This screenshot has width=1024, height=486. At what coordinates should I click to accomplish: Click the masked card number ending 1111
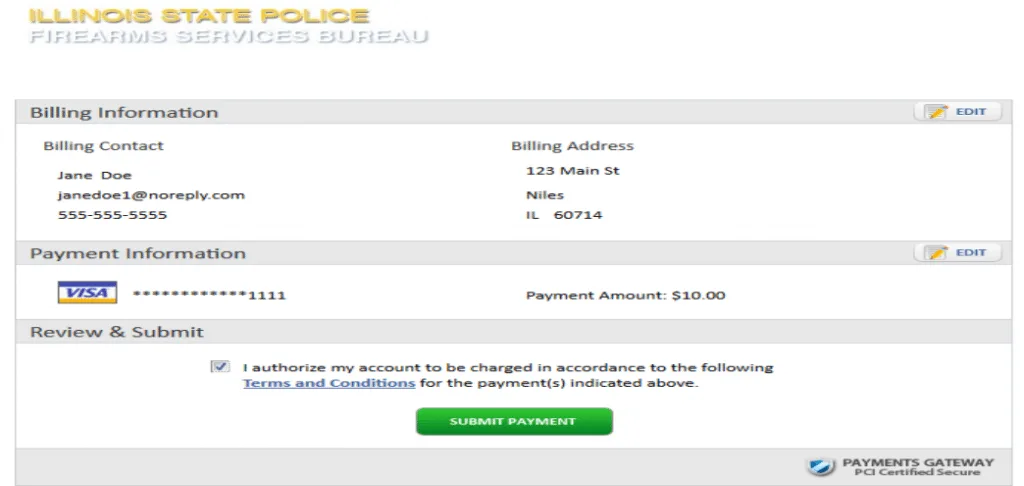(209, 295)
